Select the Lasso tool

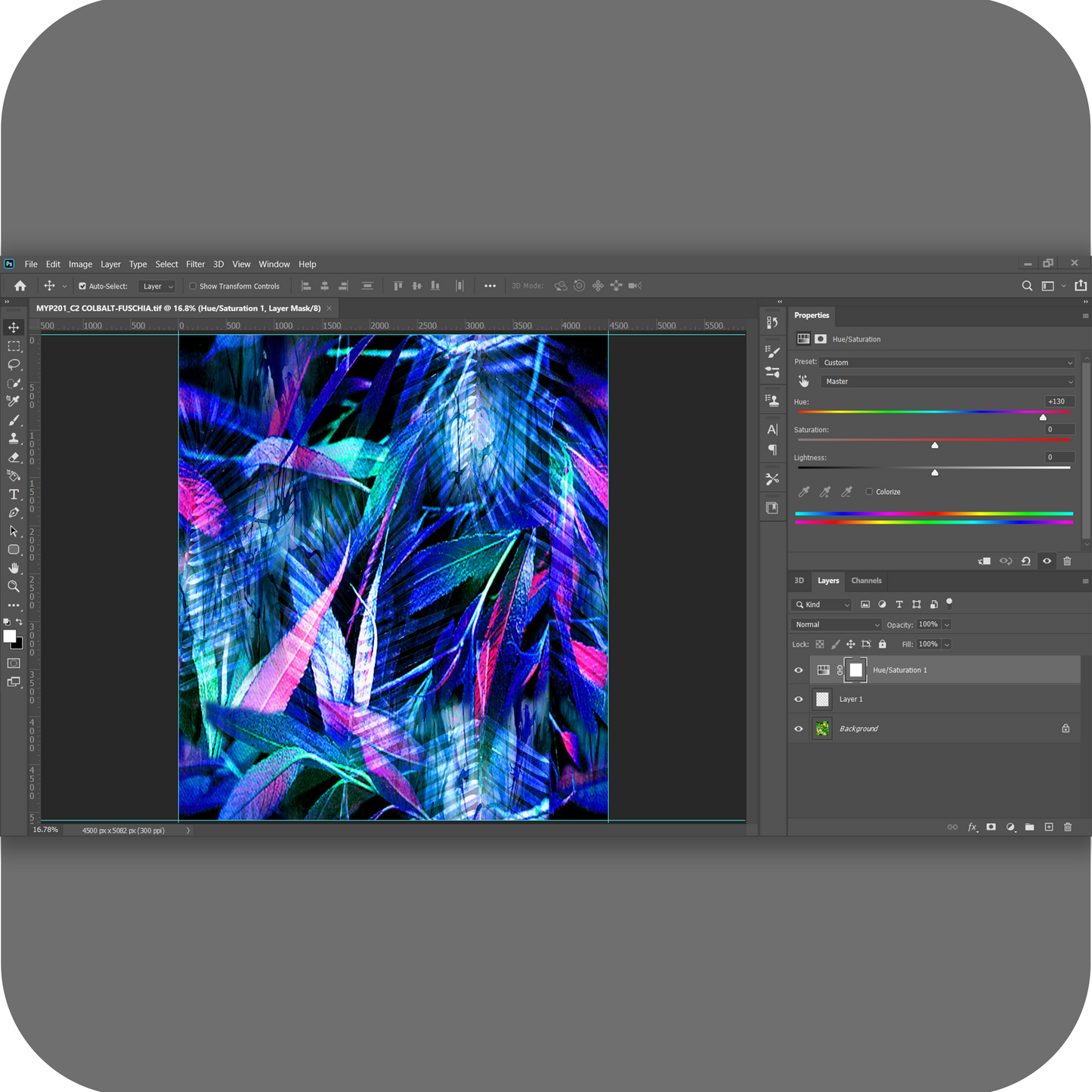click(x=14, y=364)
